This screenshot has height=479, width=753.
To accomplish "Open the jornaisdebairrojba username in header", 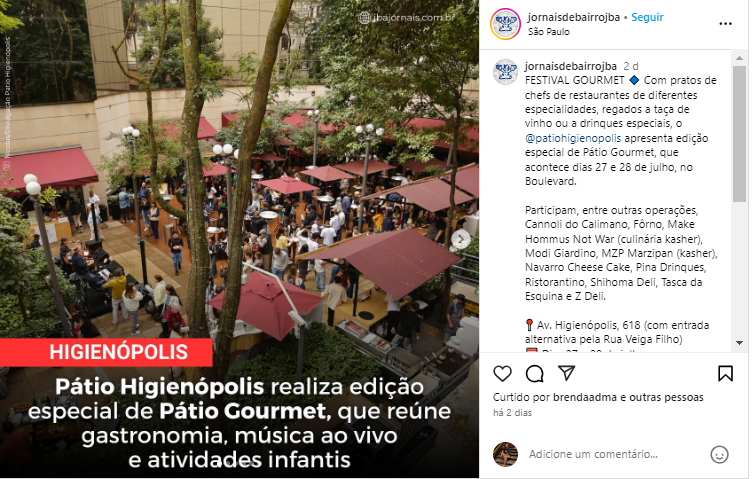I will point(573,17).
